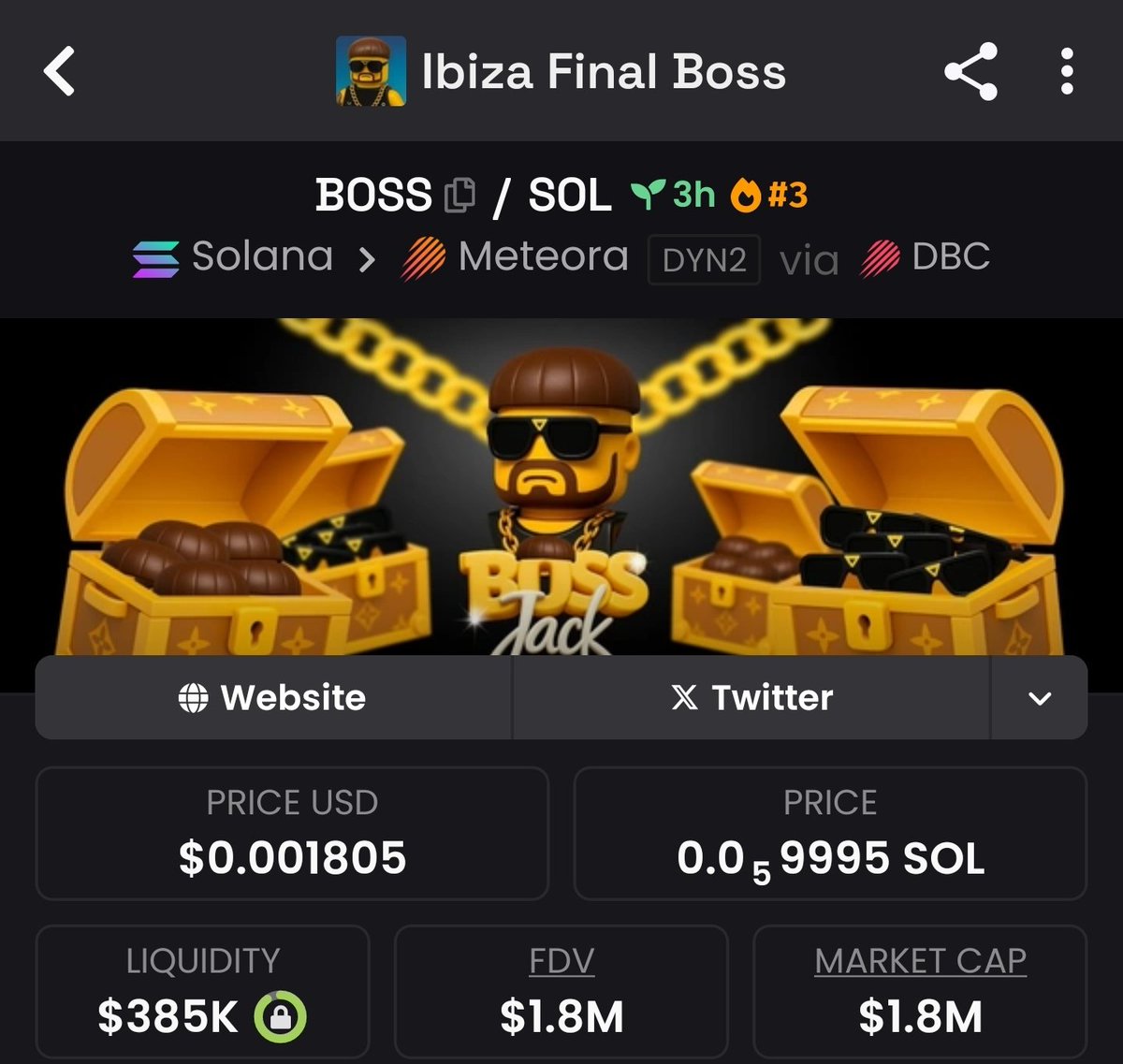The height and width of the screenshot is (1064, 1123).
Task: Tap the green sprout 3h age badge
Action: point(673,195)
